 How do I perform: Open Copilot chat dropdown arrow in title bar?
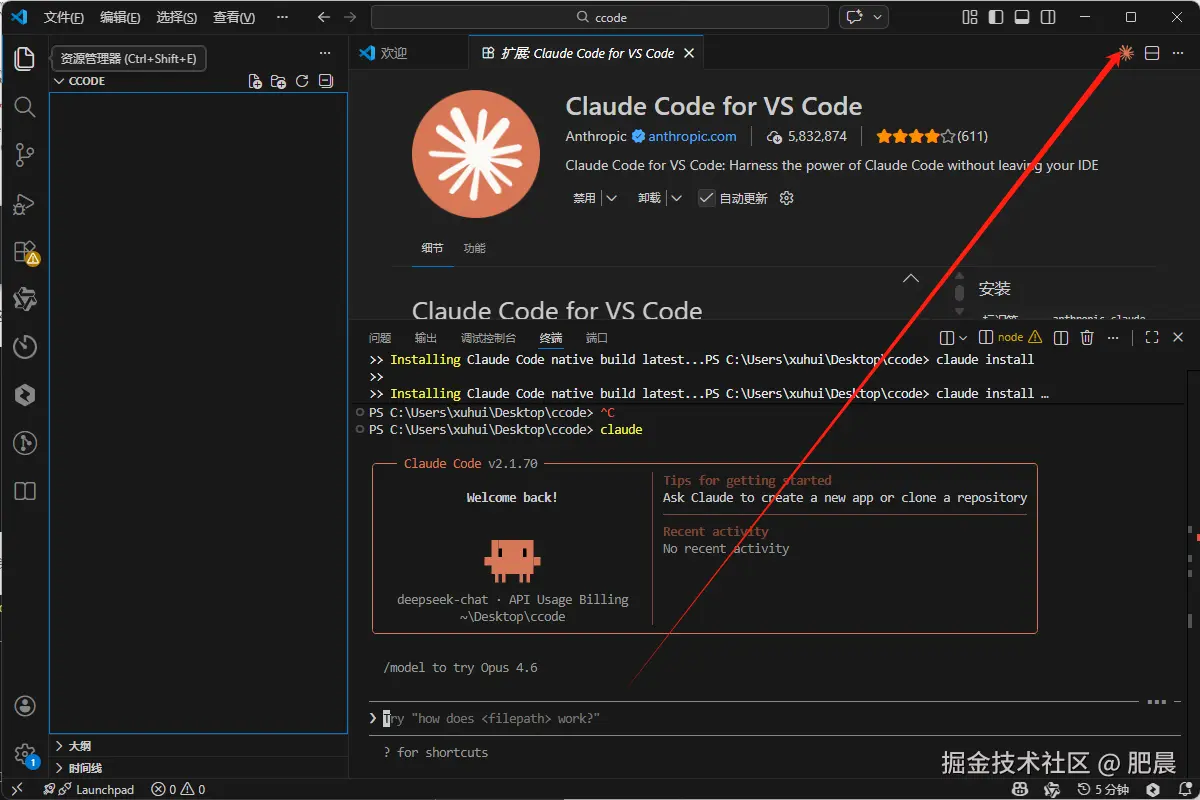[878, 17]
